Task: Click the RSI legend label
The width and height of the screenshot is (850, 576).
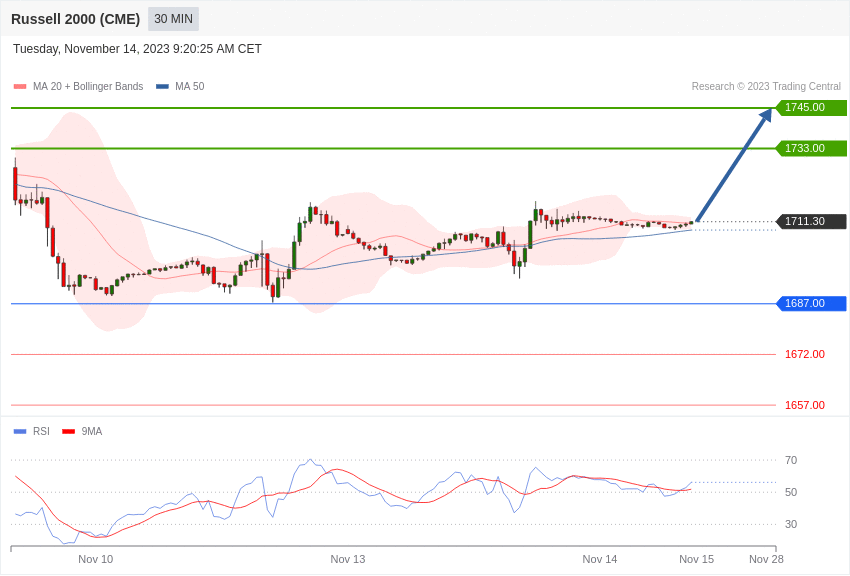Action: (41, 431)
